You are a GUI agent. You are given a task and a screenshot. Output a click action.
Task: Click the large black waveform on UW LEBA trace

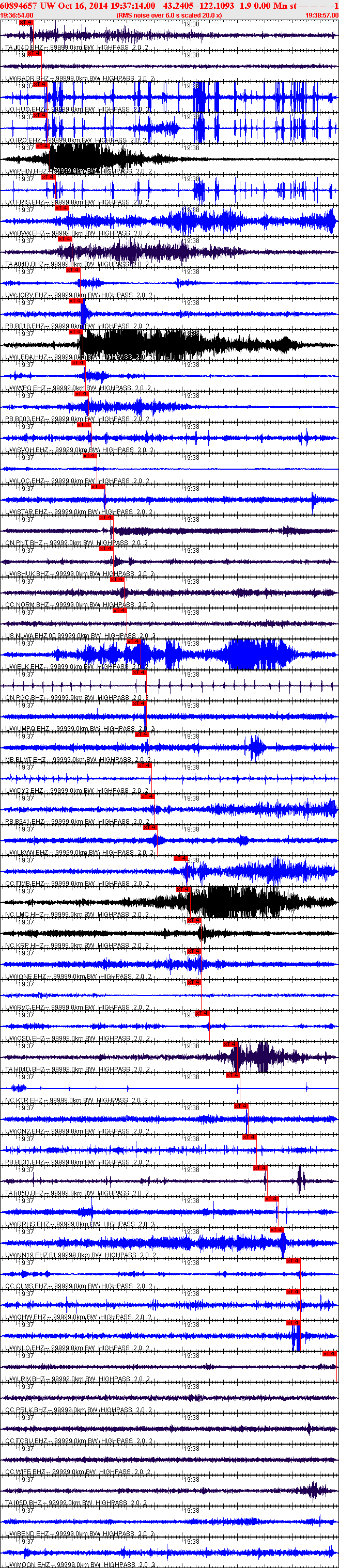[x=183, y=345]
